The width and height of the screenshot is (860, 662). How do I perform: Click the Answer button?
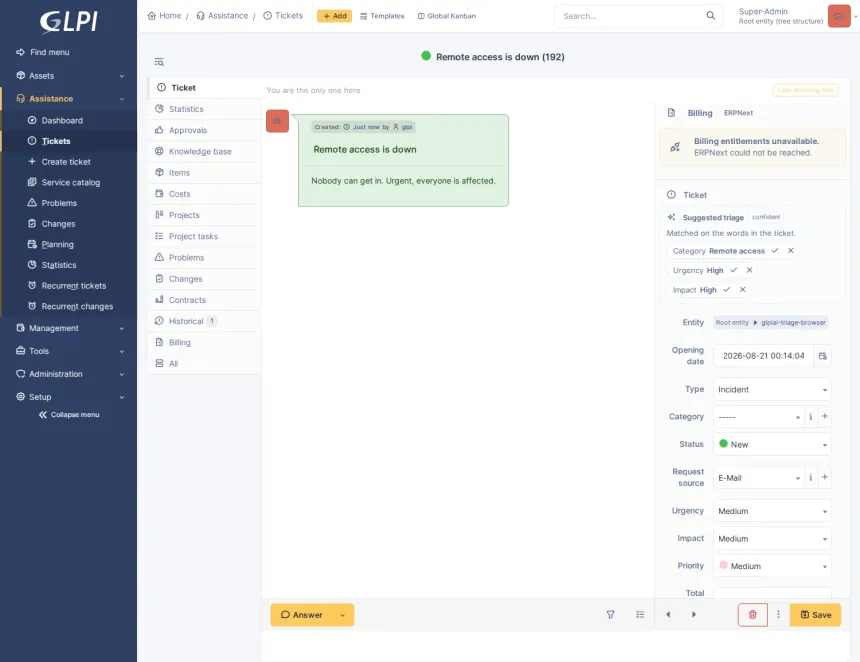tap(302, 615)
